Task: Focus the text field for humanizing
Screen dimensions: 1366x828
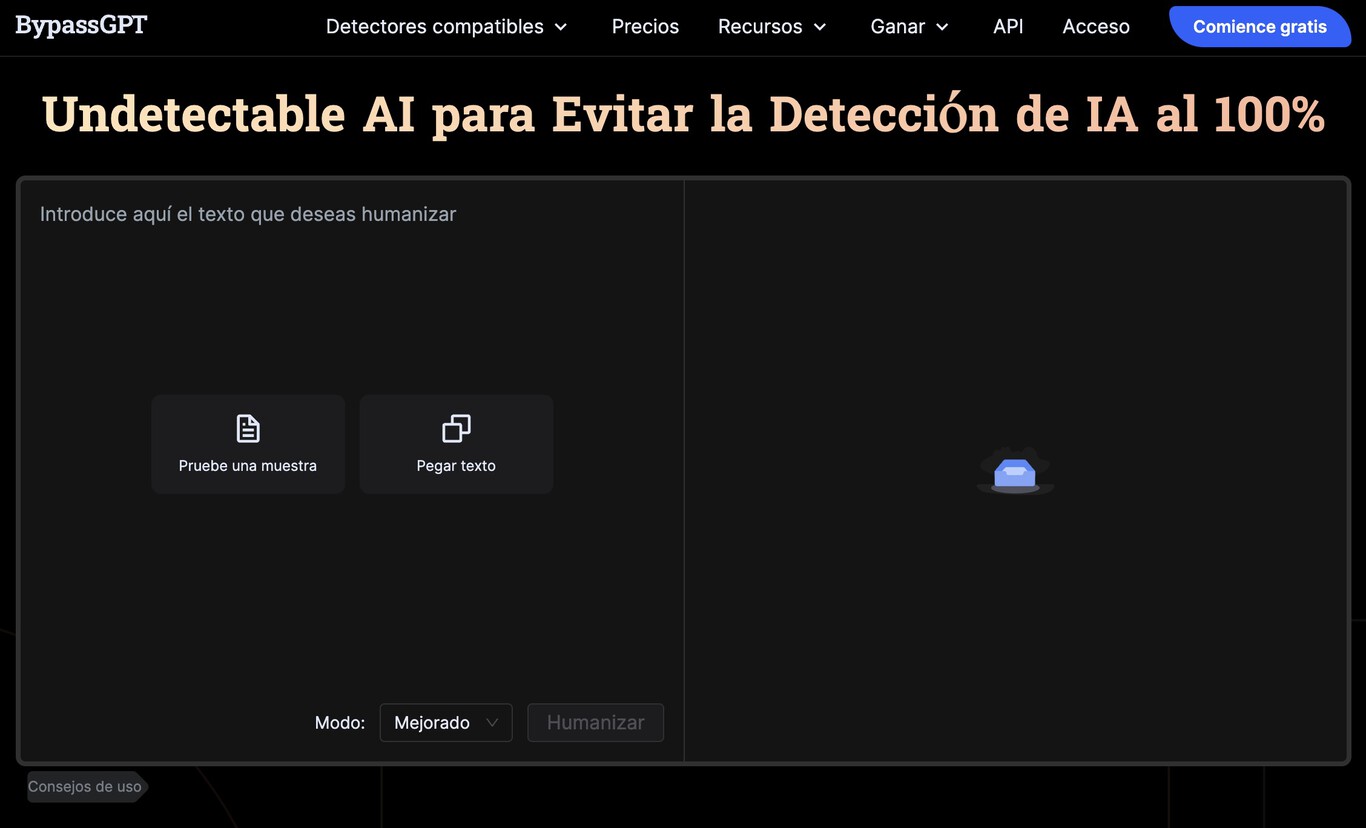Action: 350,300
